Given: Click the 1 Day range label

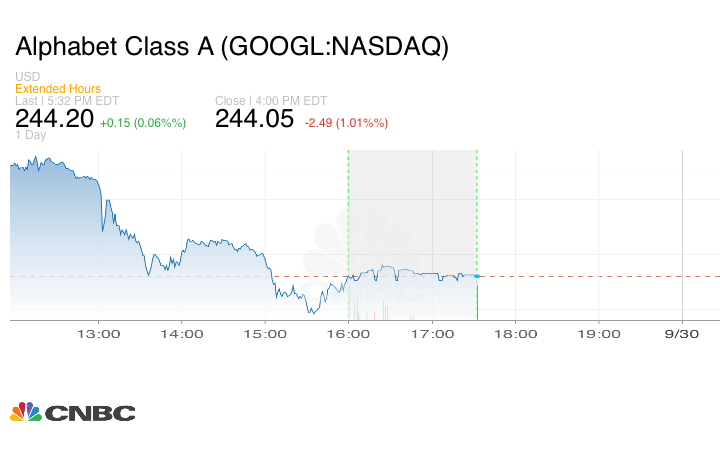Looking at the screenshot, I should (30, 135).
